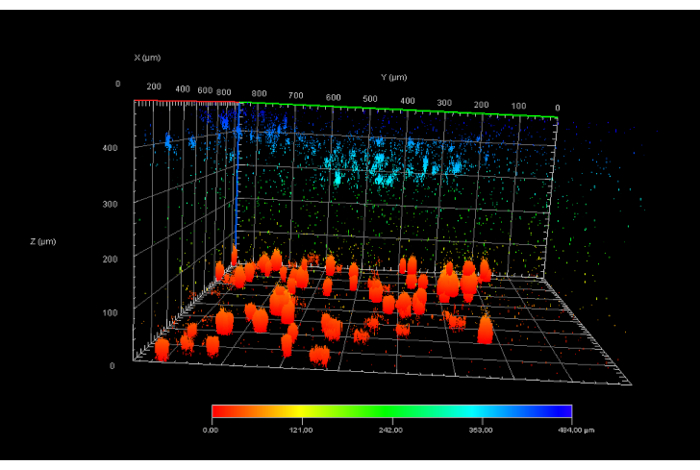Click the Y-axis tick label "500"
This screenshot has height=470, width=700.
(370, 99)
